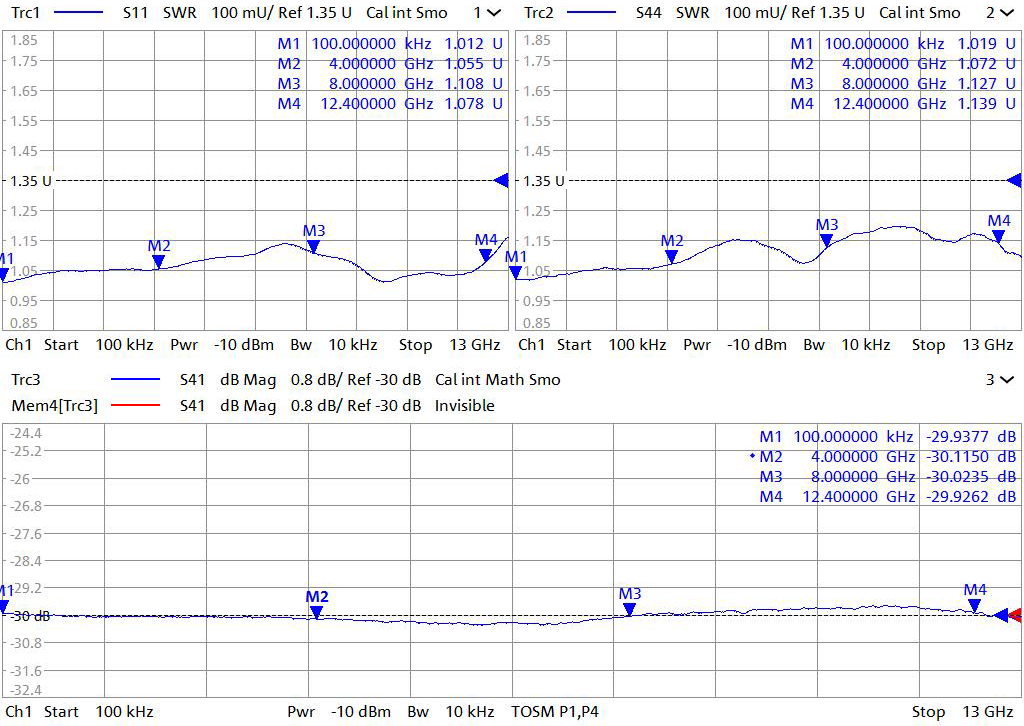This screenshot has width=1024, height=726.
Task: Select the Mem4[Trc3] memory trace label
Action: [x=54, y=406]
